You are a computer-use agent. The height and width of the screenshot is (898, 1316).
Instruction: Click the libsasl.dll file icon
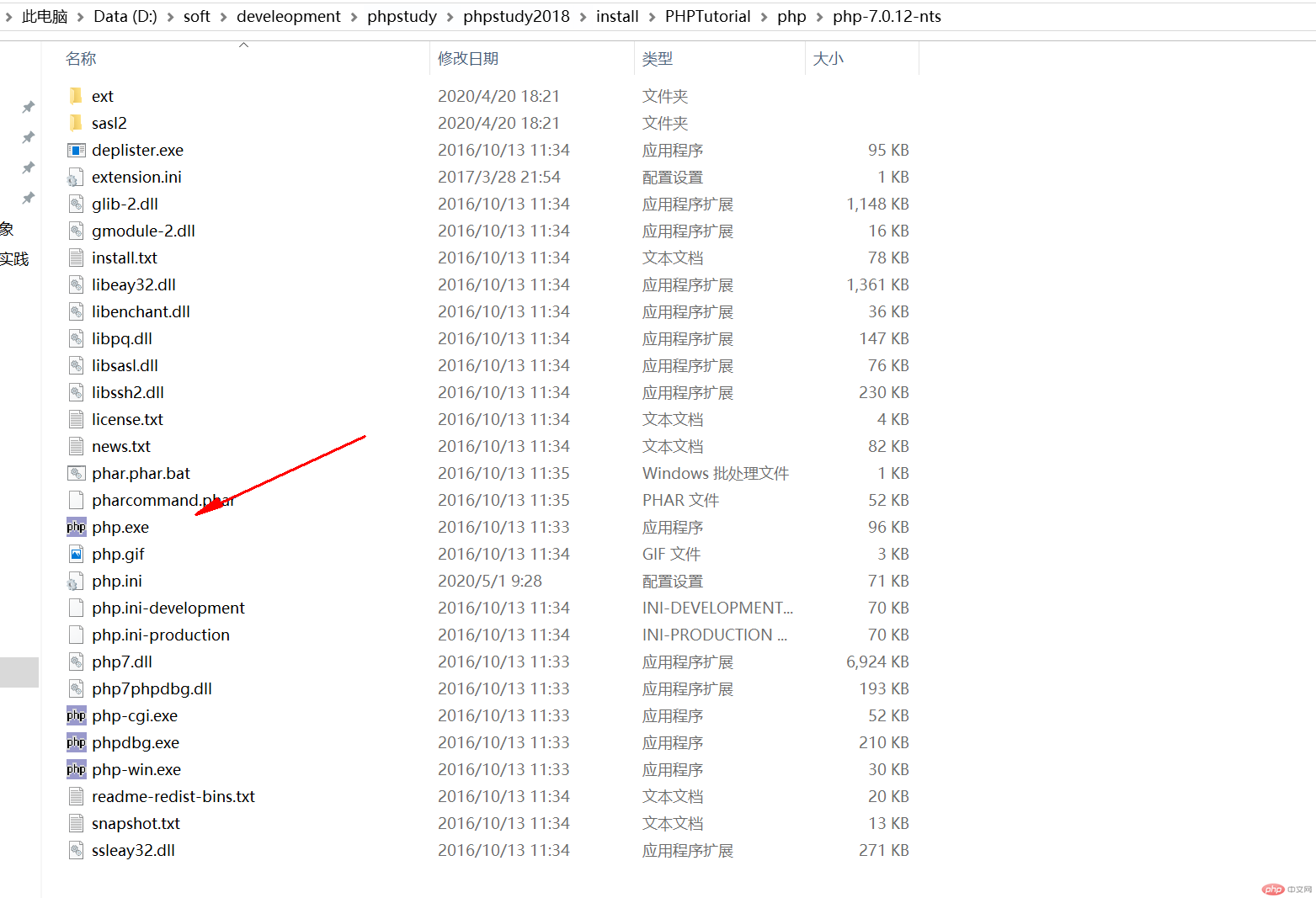[76, 365]
